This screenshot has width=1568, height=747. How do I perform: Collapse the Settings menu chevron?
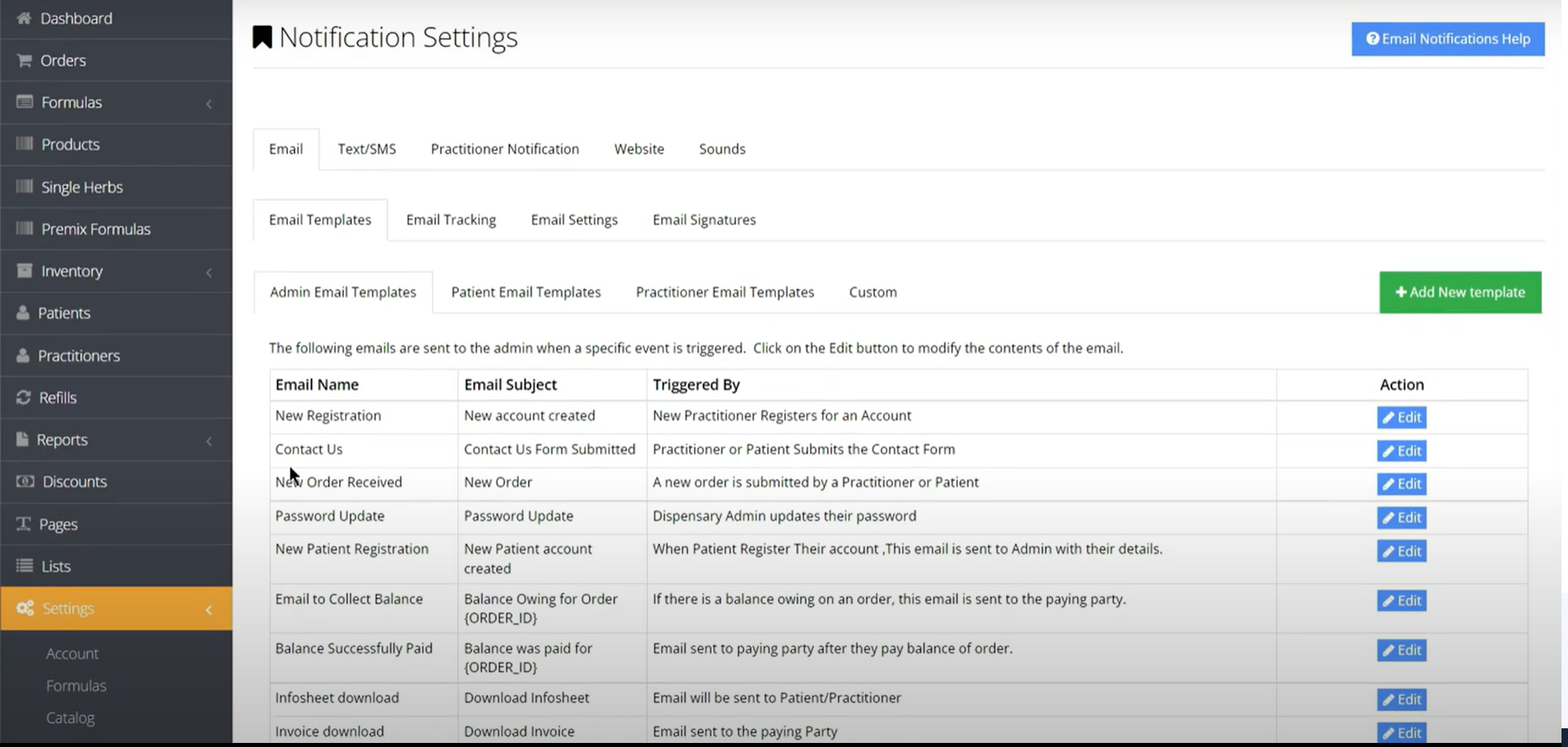pos(209,609)
